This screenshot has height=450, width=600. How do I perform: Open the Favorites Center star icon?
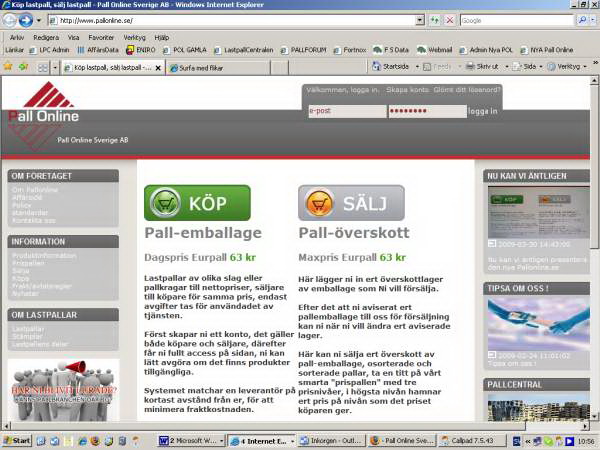pyautogui.click(x=8, y=67)
